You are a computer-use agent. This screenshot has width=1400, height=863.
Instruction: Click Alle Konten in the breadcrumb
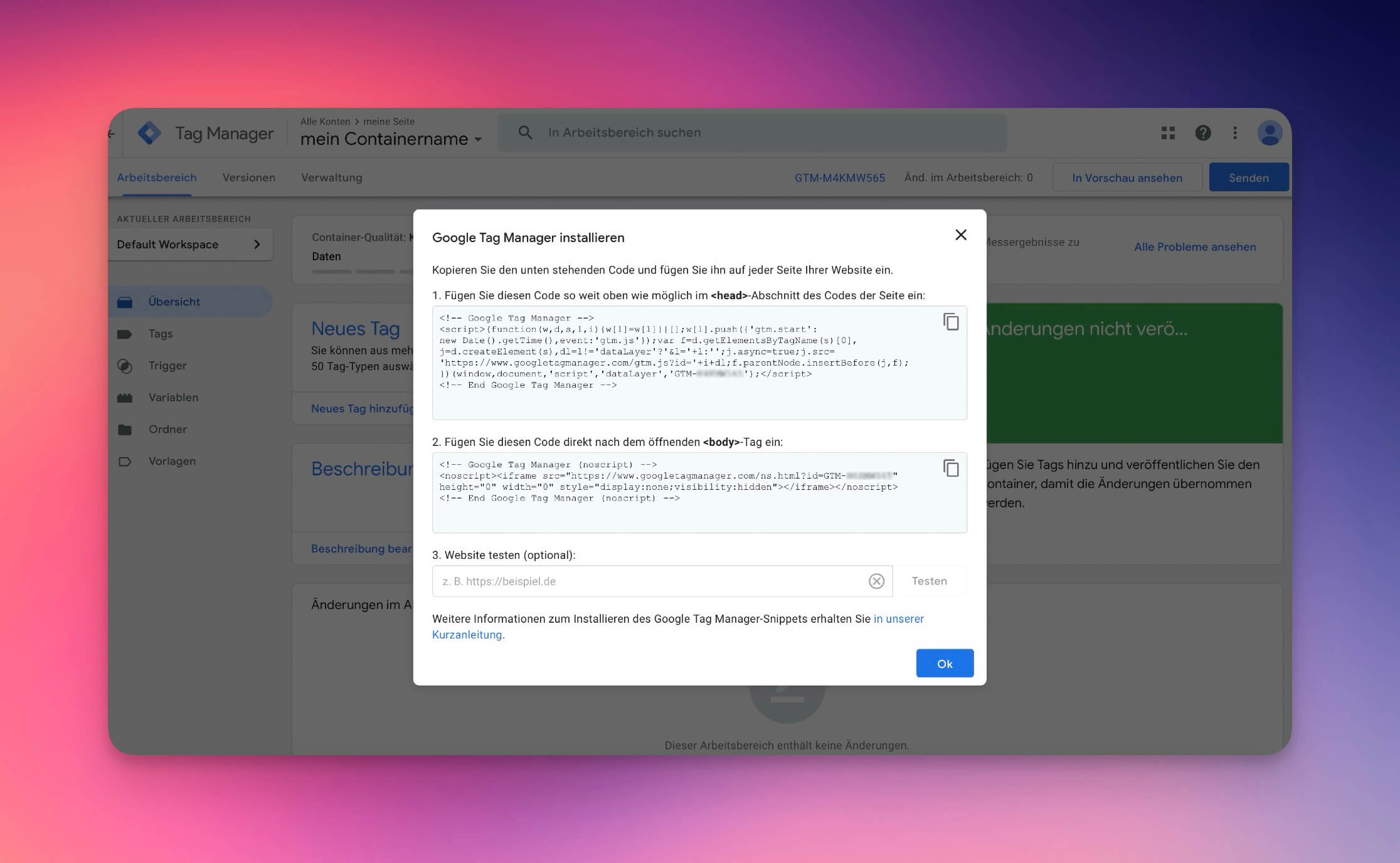325,122
